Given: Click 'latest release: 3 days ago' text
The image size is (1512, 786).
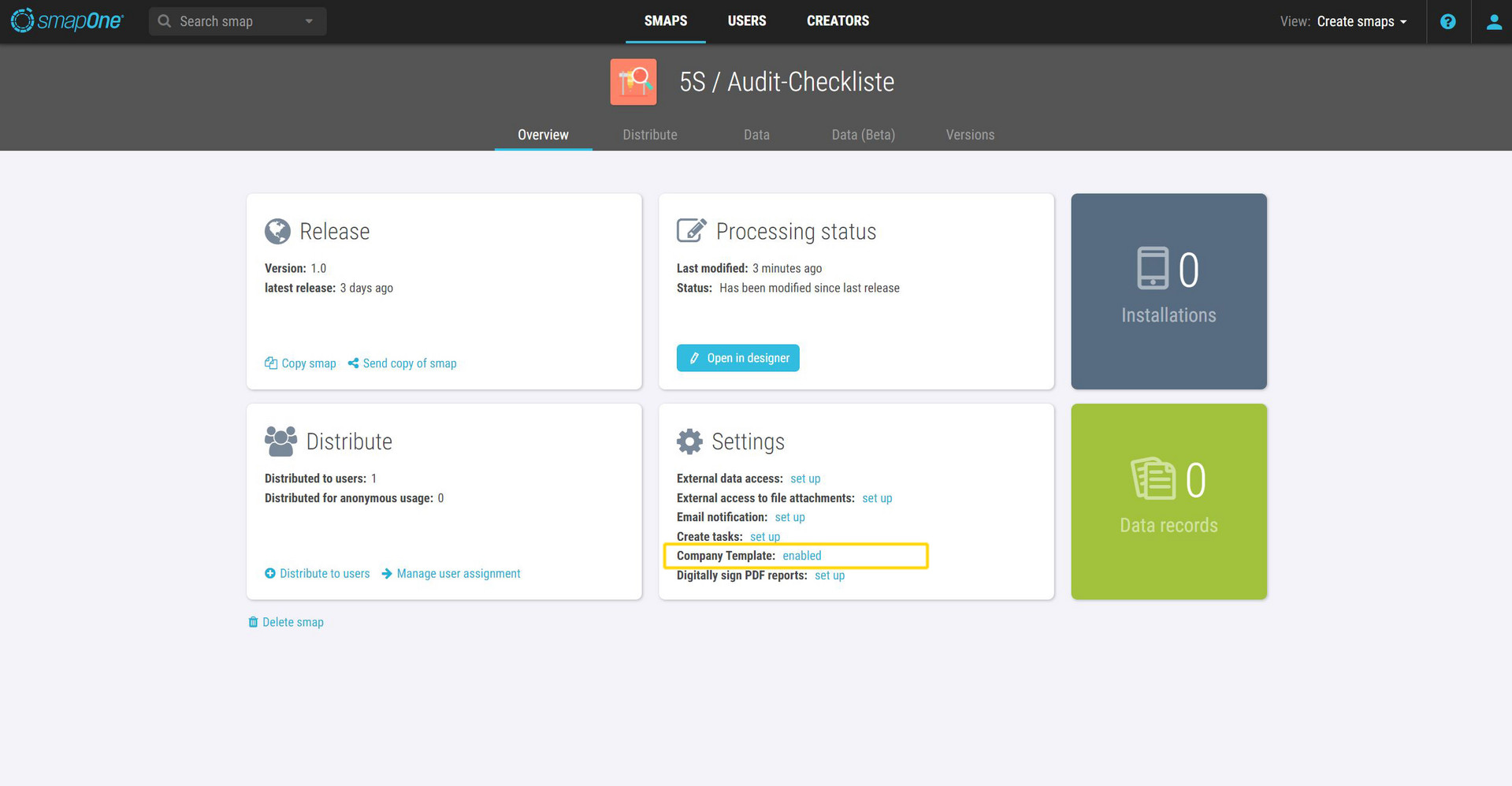Looking at the screenshot, I should pyautogui.click(x=329, y=288).
